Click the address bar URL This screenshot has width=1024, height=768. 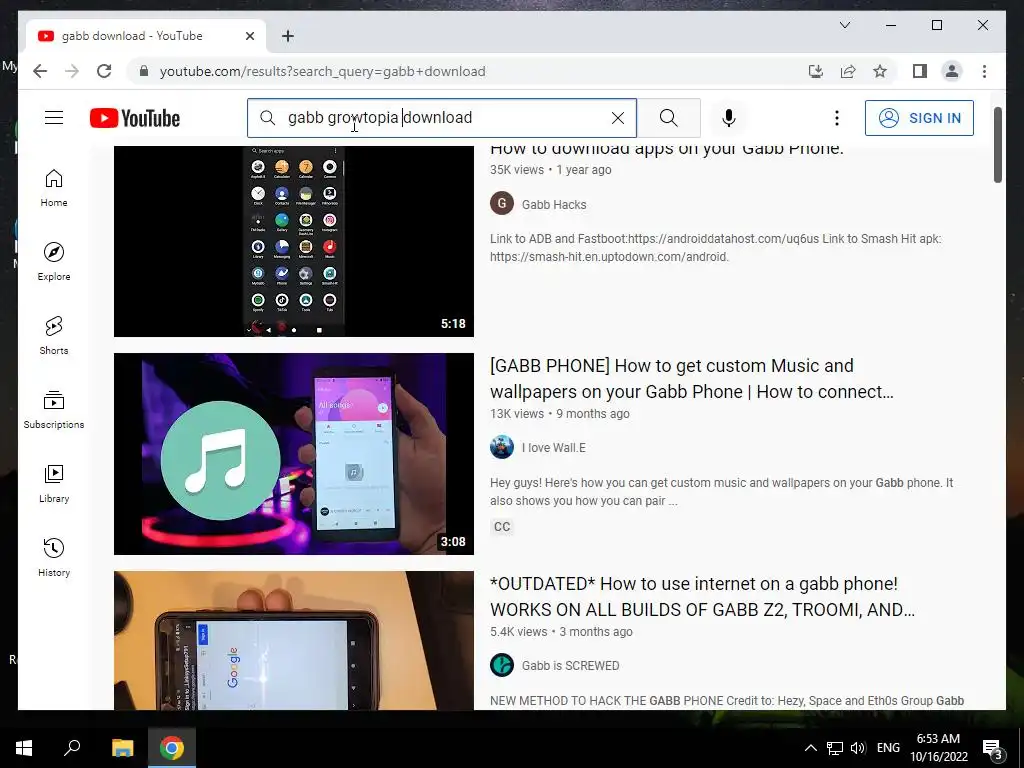(x=323, y=71)
